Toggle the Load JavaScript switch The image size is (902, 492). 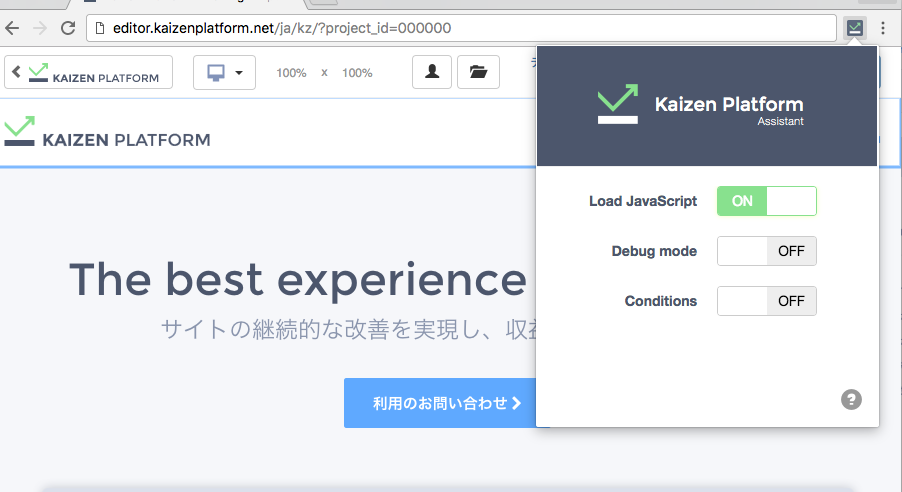pos(766,201)
